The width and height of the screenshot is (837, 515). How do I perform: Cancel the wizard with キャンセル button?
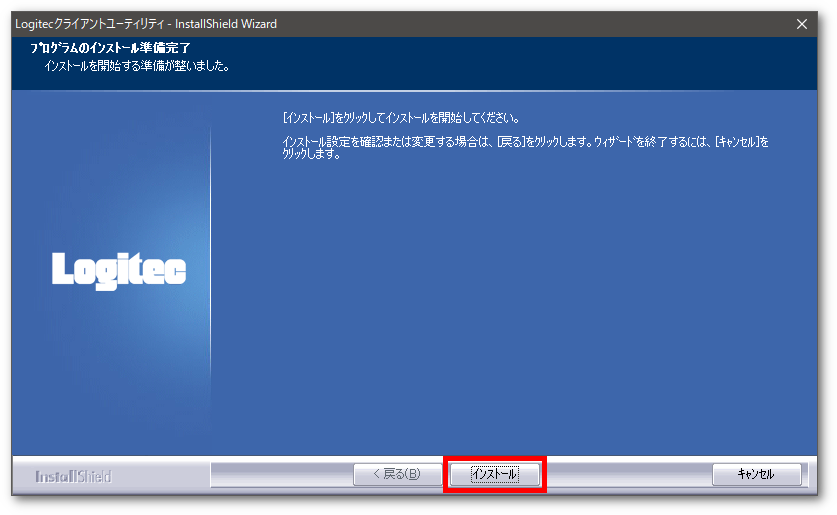[x=756, y=474]
